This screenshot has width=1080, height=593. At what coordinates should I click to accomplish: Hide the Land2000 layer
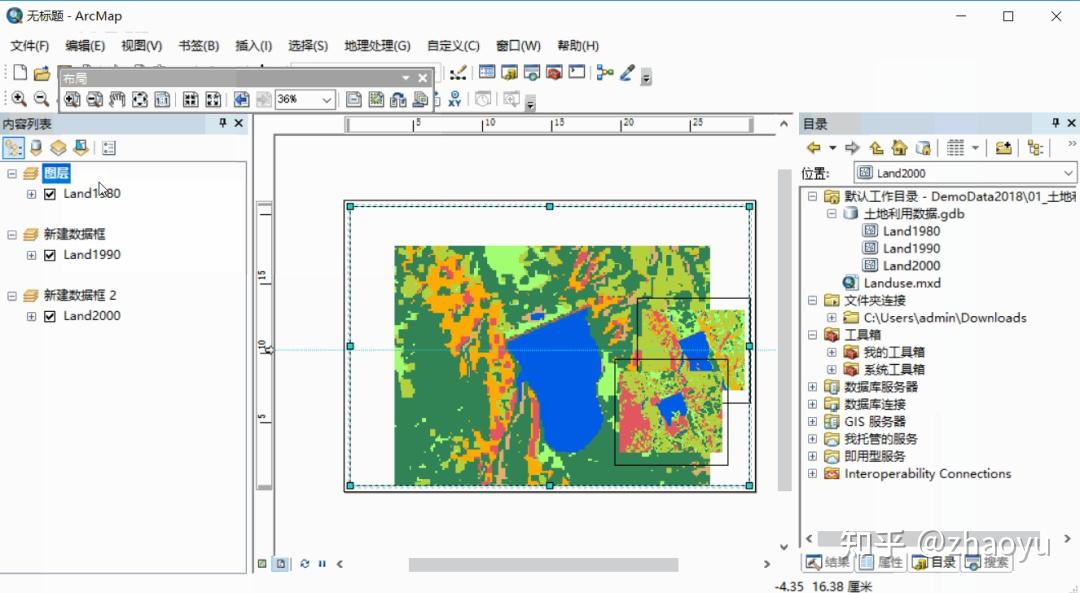pos(49,315)
